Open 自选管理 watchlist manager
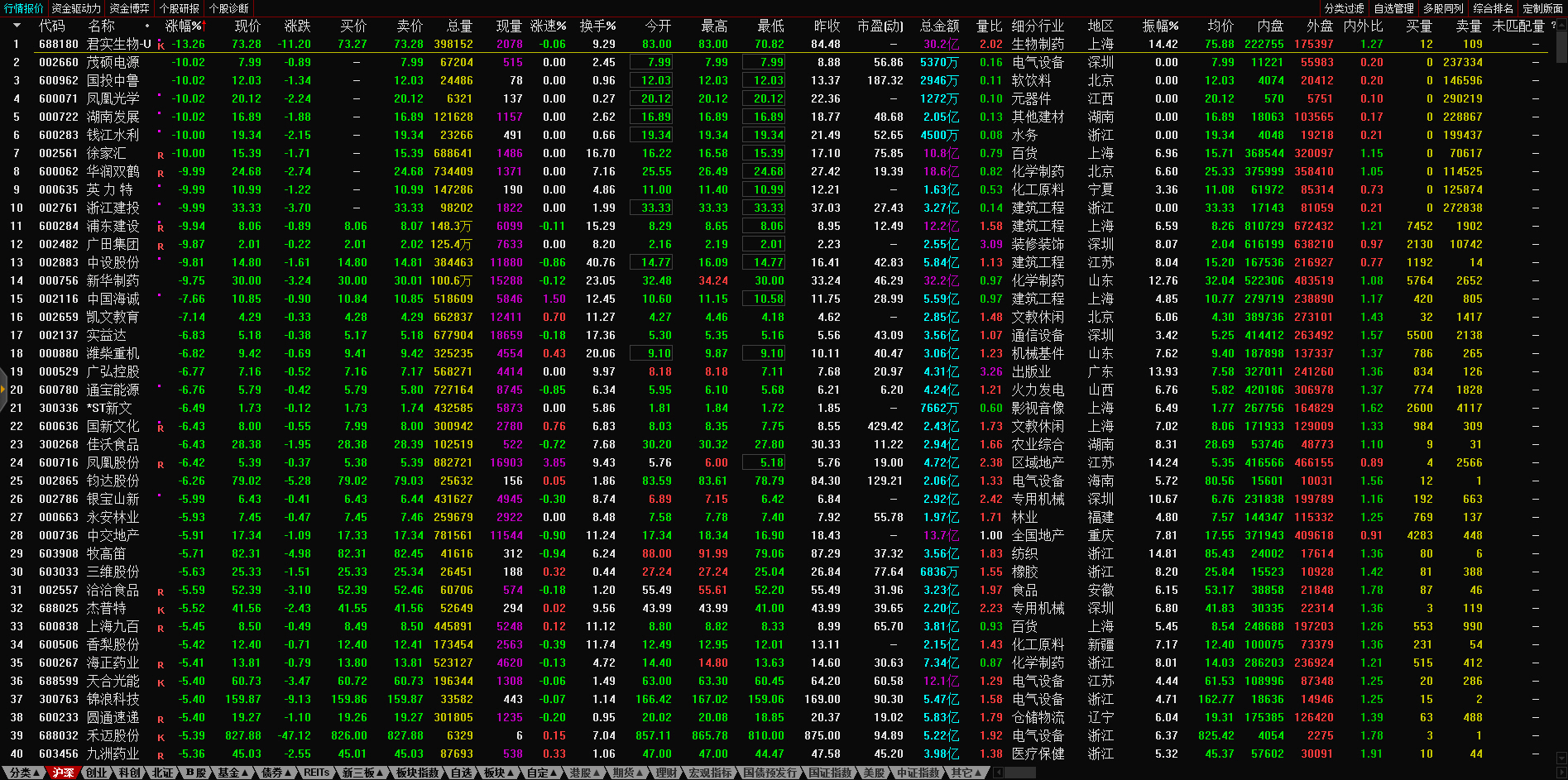Screen dimensions: 1568x780 pos(1393,8)
